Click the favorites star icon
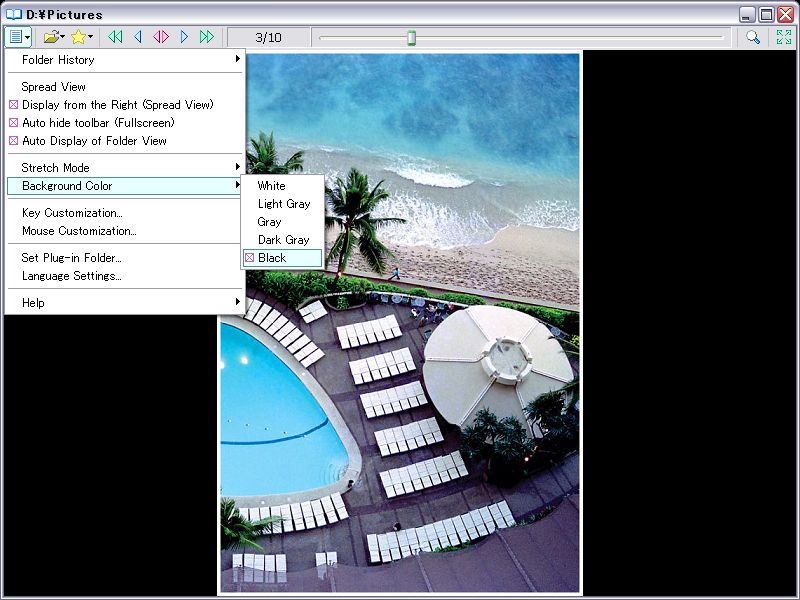Image resolution: width=800 pixels, height=600 pixels. click(x=79, y=37)
